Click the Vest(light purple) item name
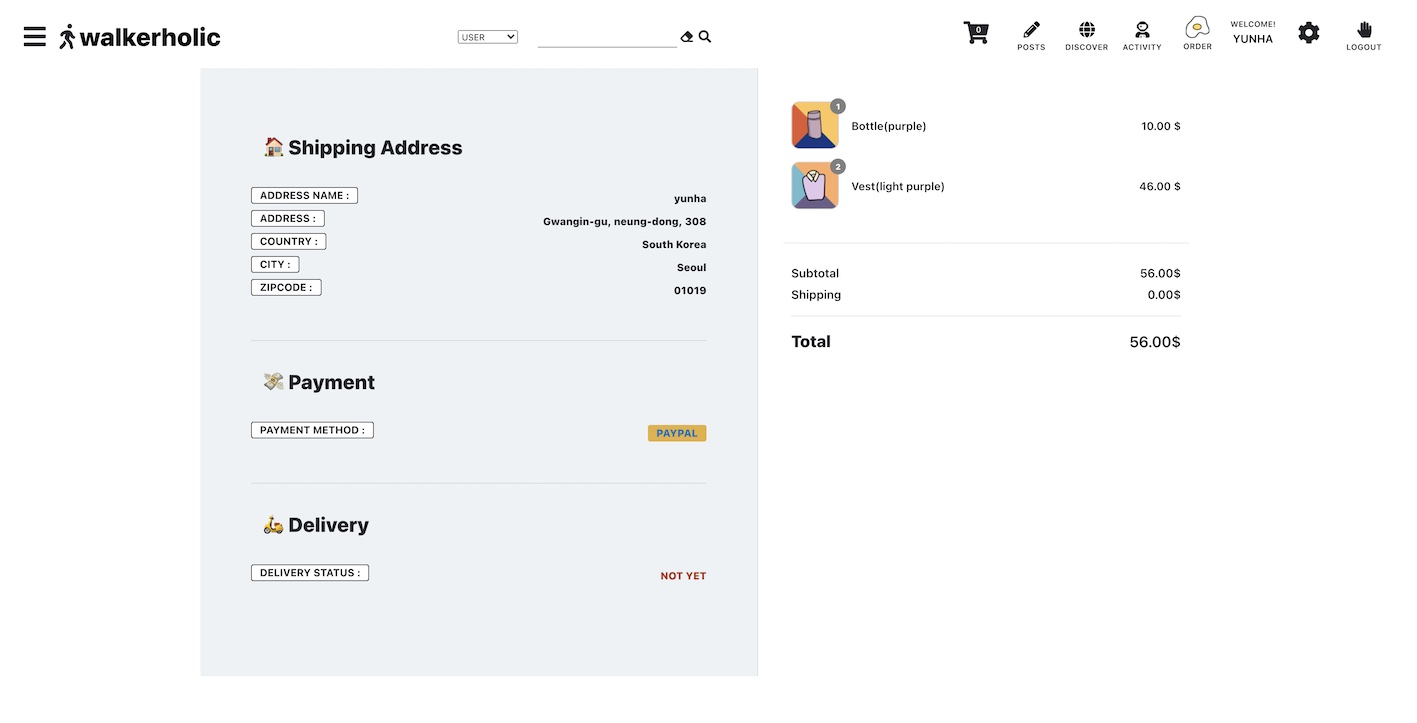 click(898, 186)
